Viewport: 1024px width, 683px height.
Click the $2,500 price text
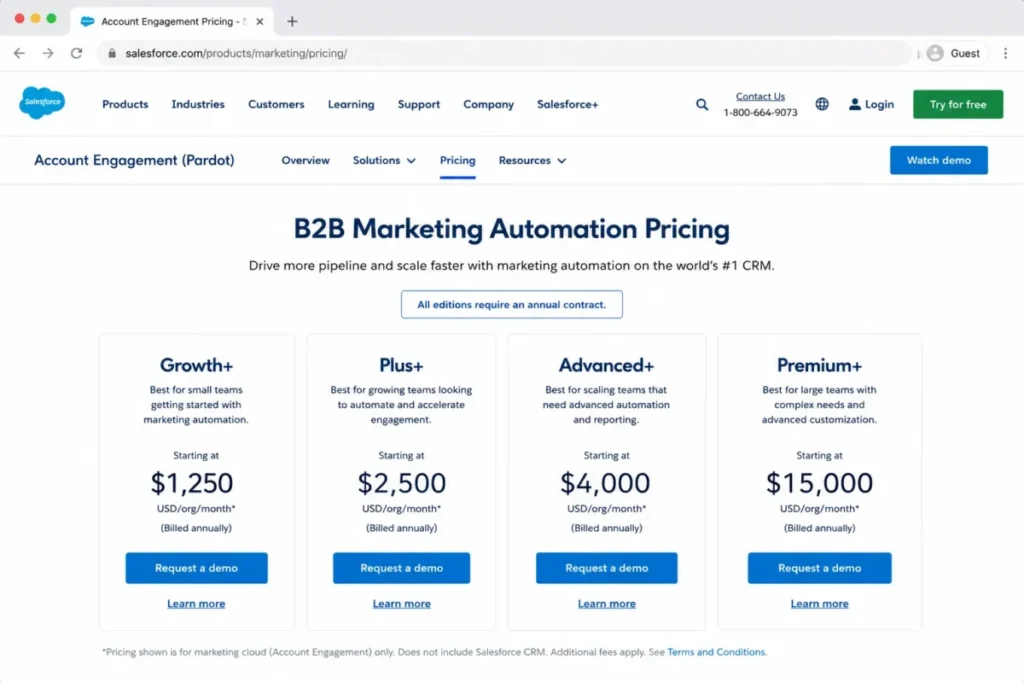click(402, 483)
